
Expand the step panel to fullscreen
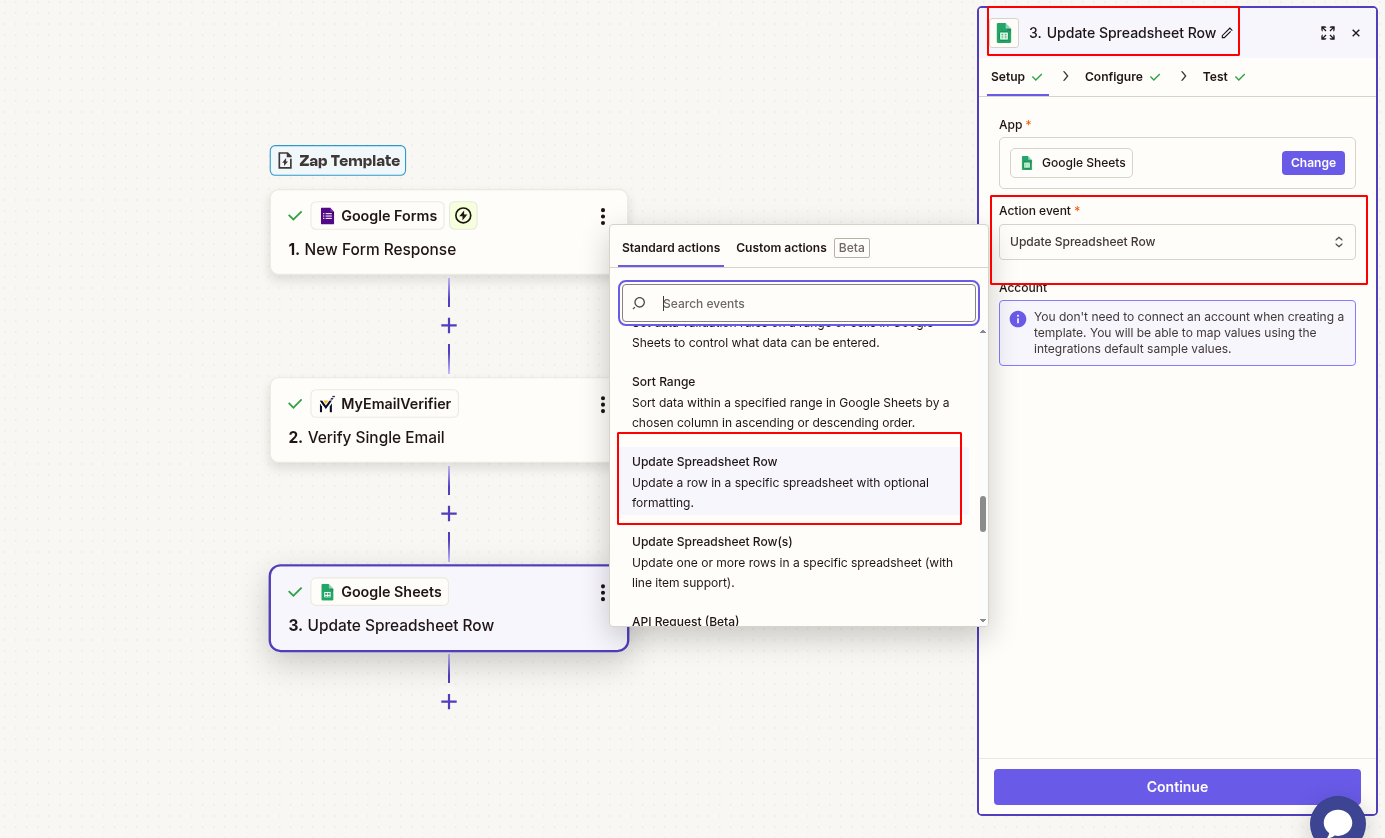click(1328, 32)
